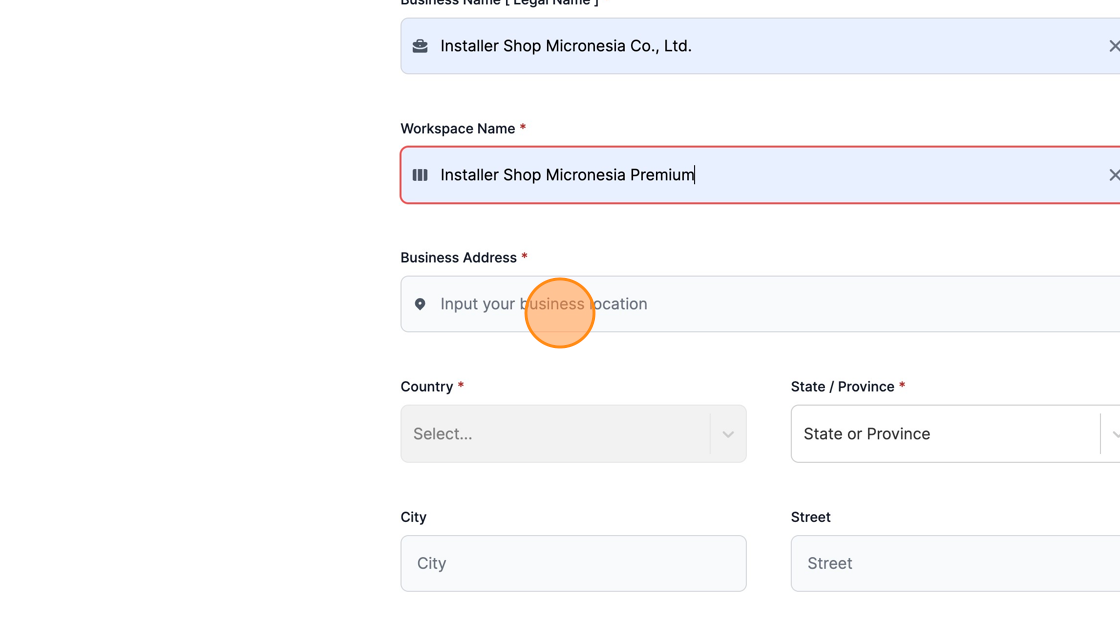Clear the Workspace Name field with its X
This screenshot has width=1120, height=626.
click(1114, 175)
